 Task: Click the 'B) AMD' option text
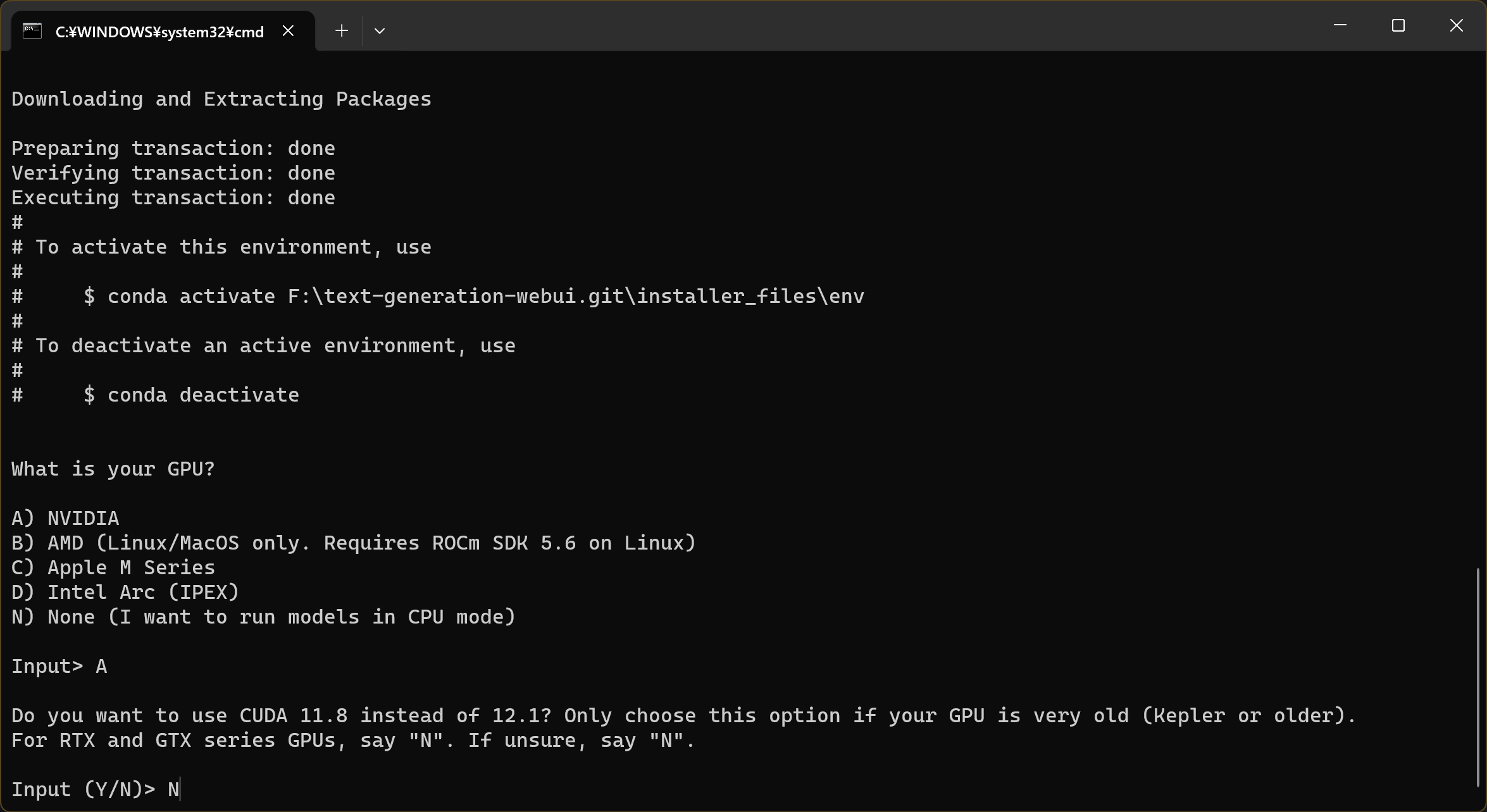coord(354,543)
